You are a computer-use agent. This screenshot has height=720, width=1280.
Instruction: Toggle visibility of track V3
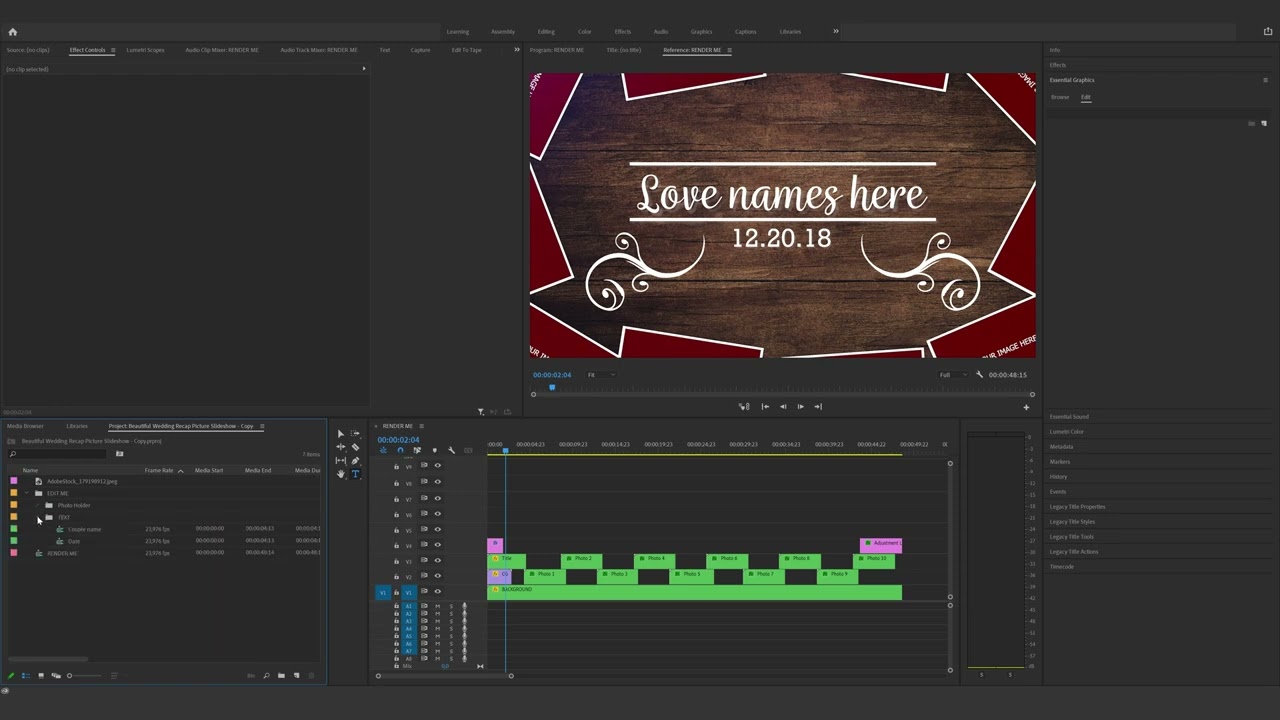437,561
